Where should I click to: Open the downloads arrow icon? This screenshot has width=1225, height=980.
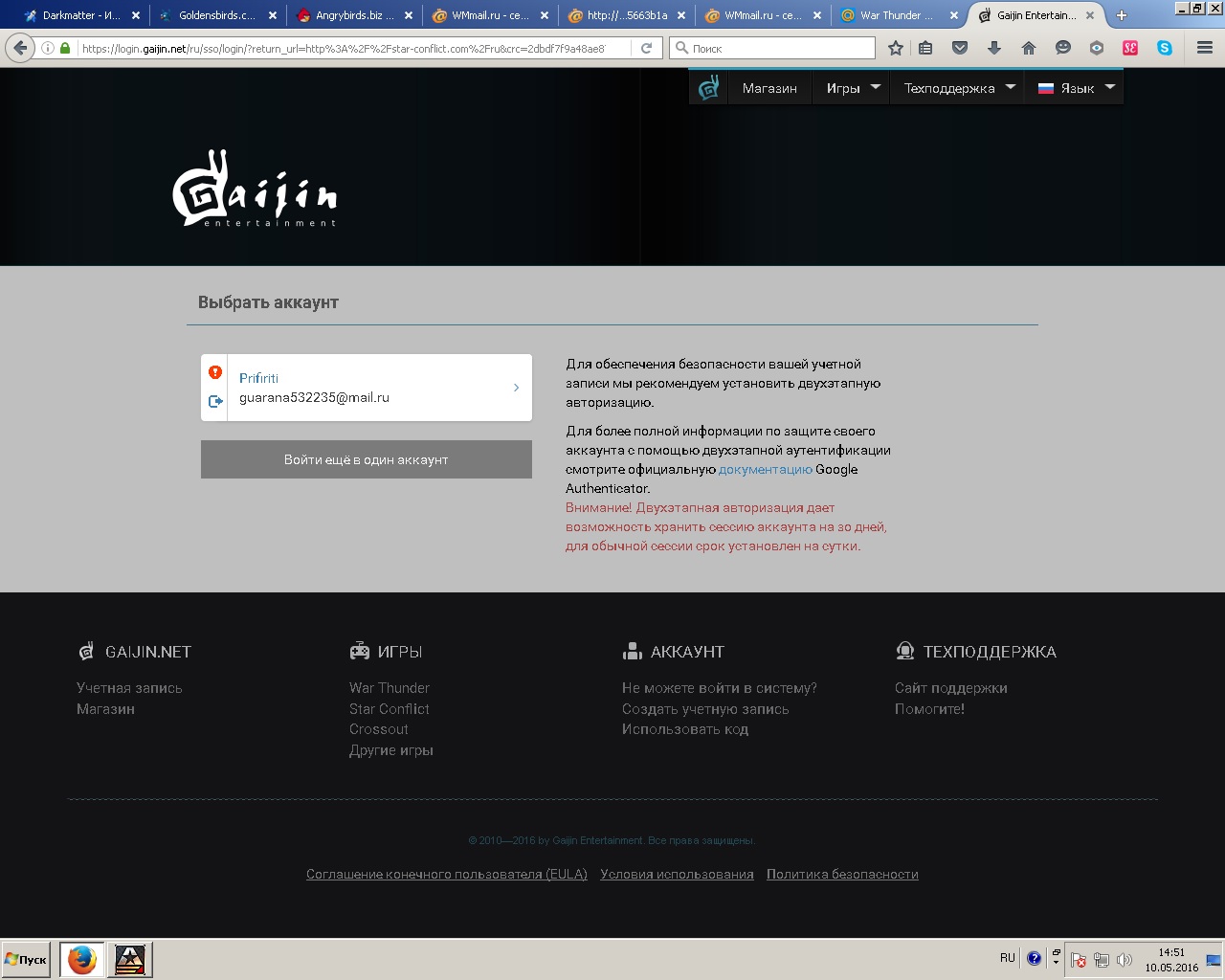994,48
